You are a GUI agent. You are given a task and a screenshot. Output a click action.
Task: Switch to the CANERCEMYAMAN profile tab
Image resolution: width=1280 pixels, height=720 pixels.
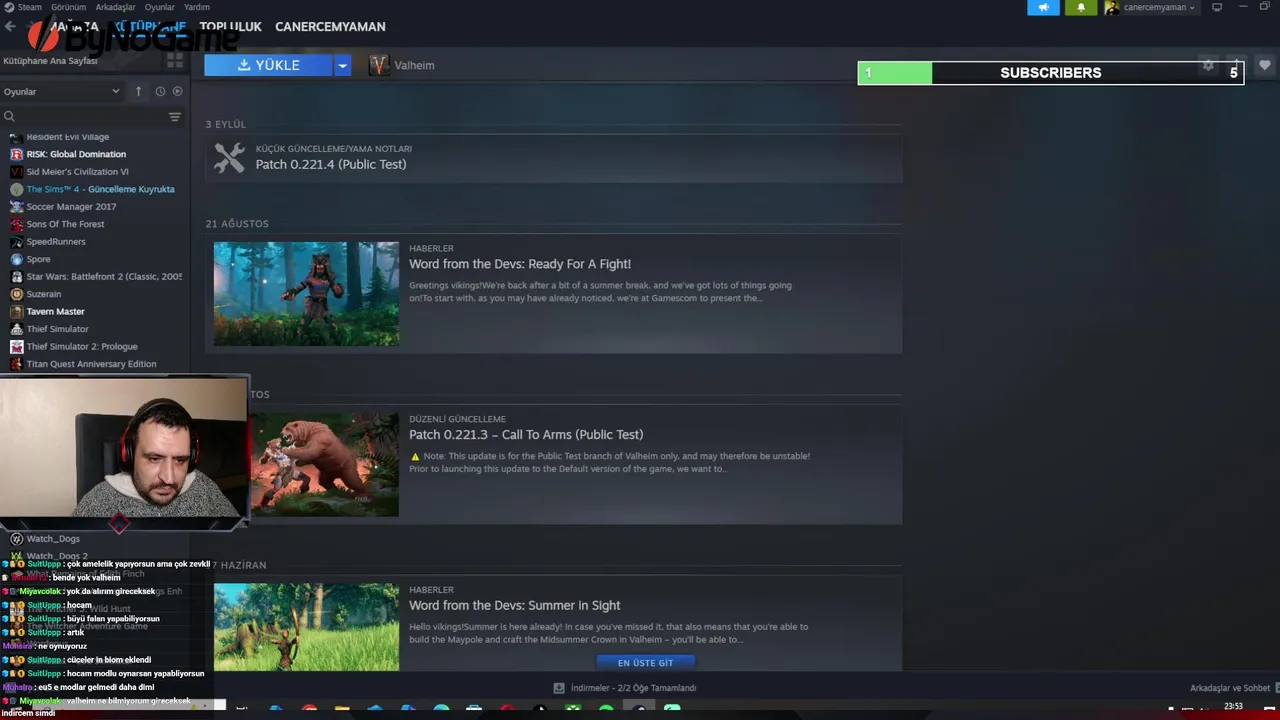330,27
